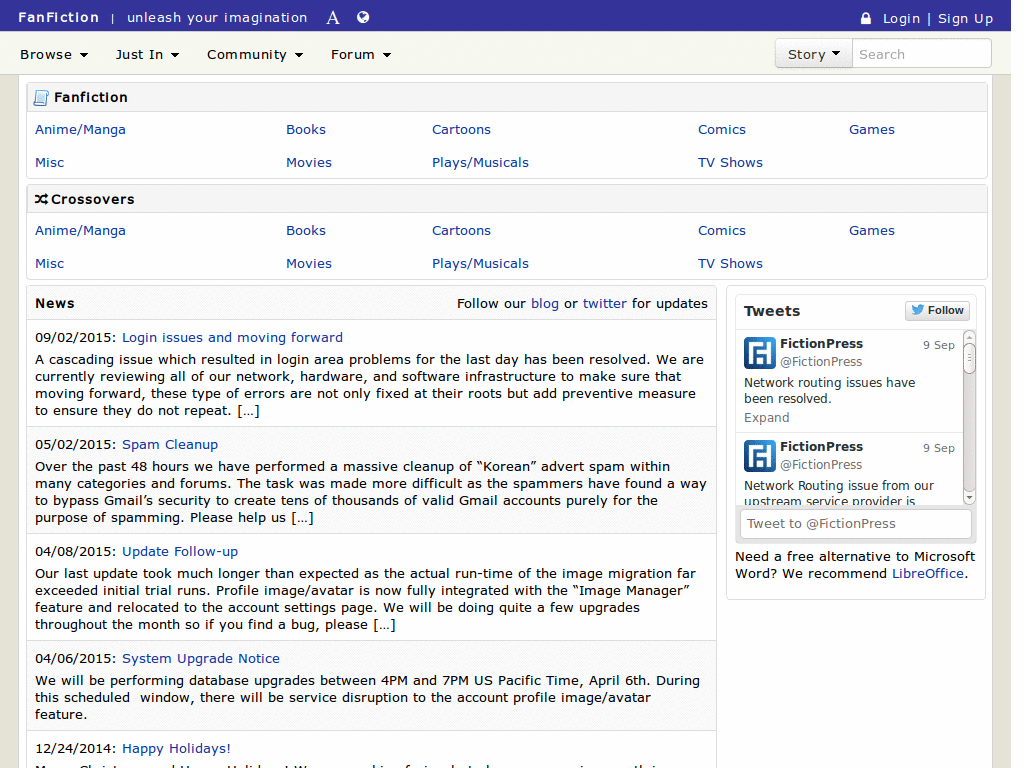
Task: Open Fanfiction Misc category
Action: pyautogui.click(x=50, y=163)
